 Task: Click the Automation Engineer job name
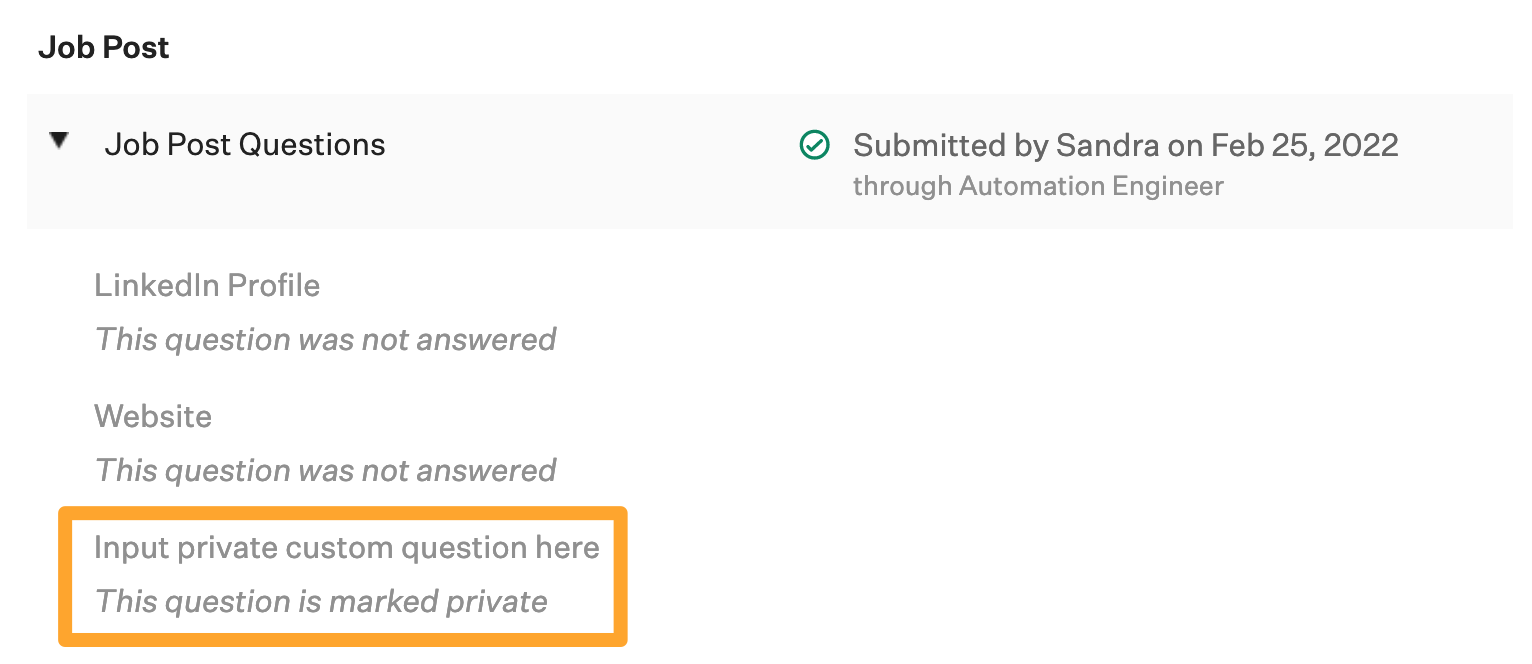click(1091, 186)
